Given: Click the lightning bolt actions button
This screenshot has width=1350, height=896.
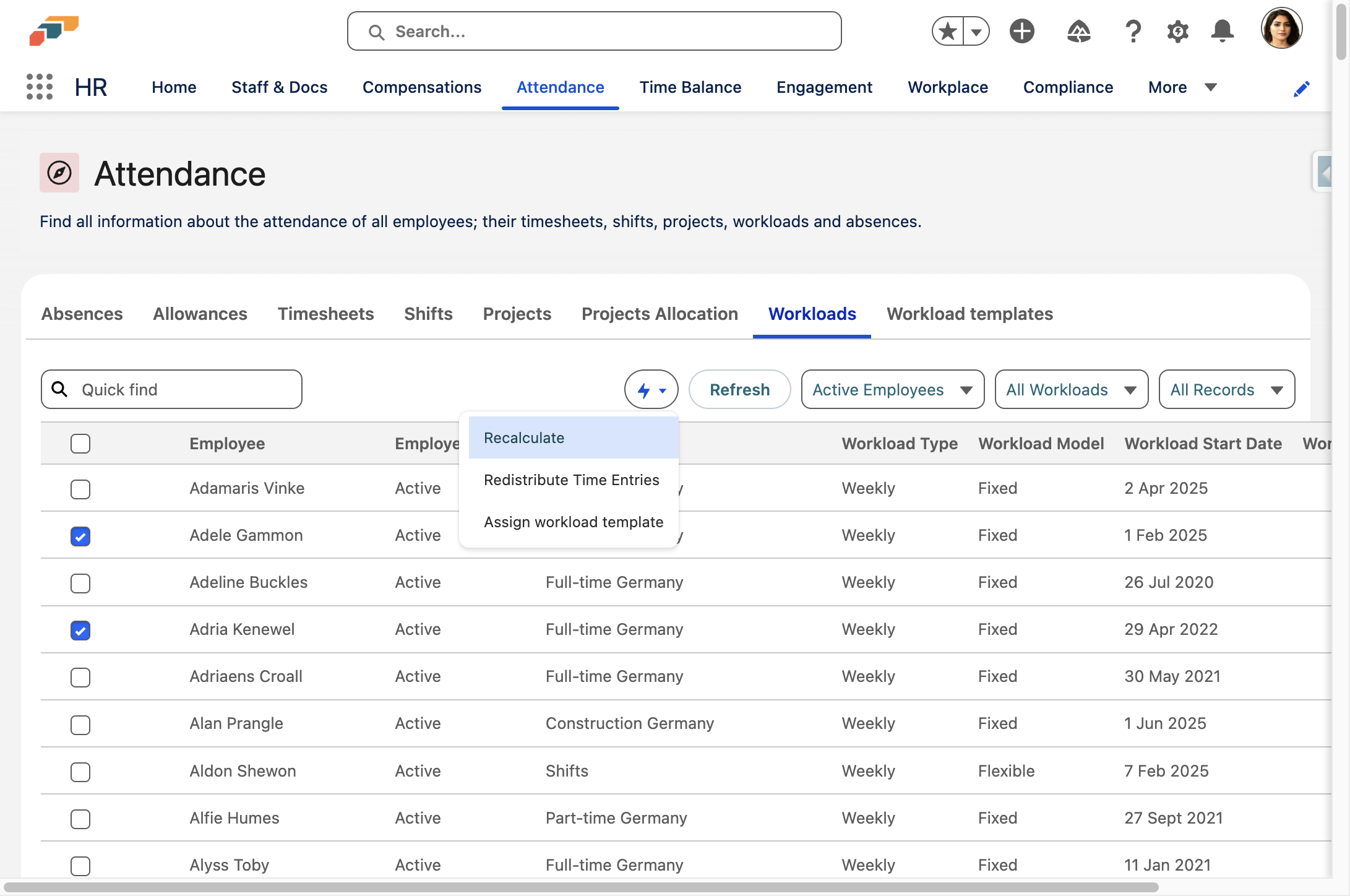Looking at the screenshot, I should 651,390.
